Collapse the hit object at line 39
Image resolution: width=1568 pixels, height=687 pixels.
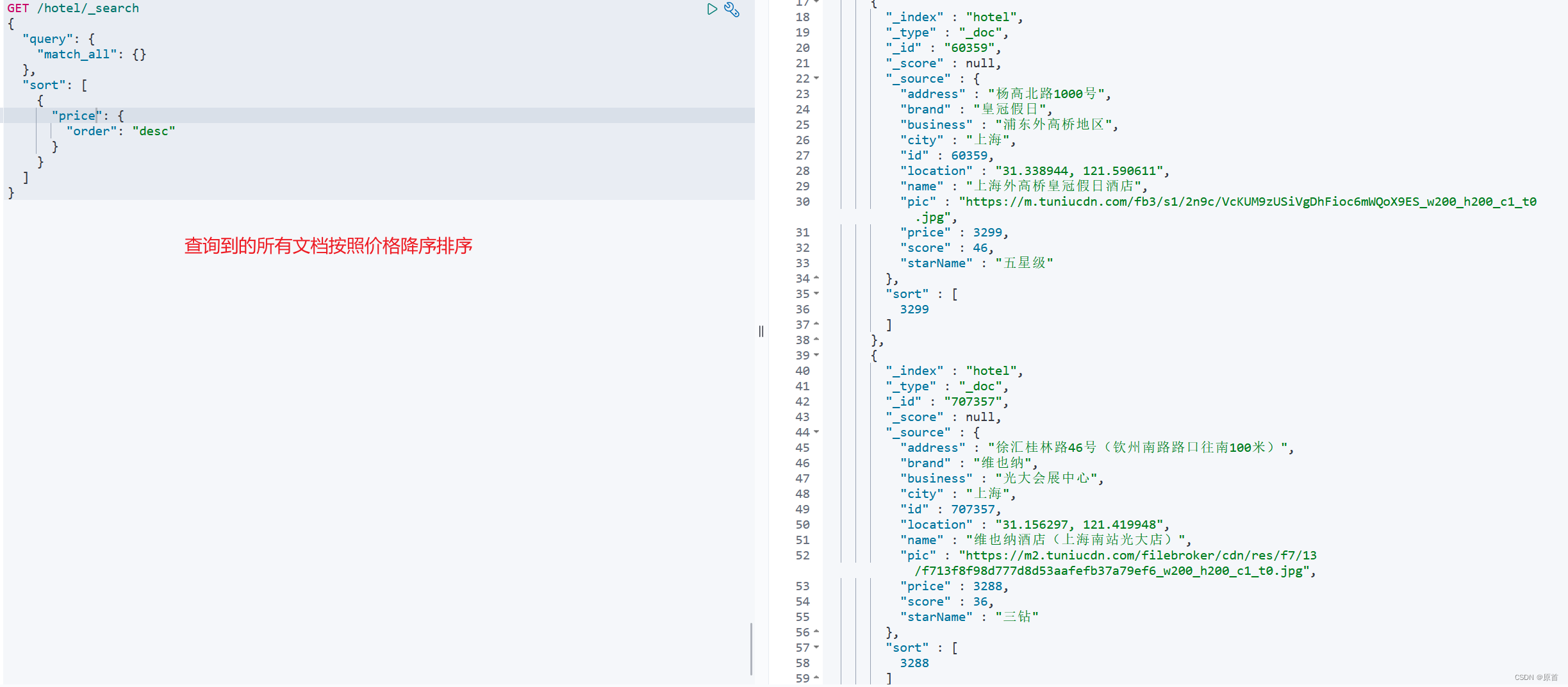click(816, 355)
